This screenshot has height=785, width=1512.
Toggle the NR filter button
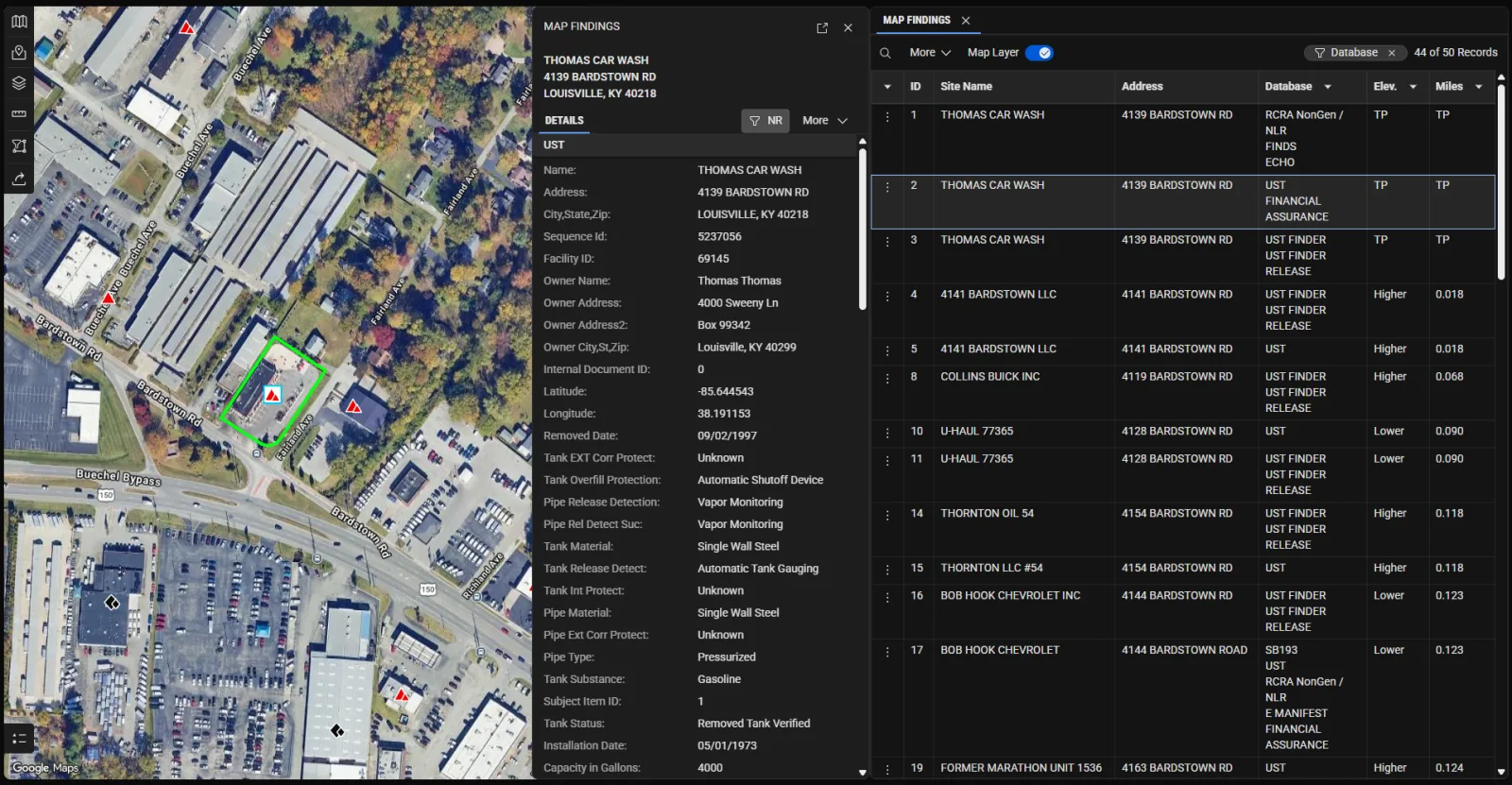pos(765,121)
